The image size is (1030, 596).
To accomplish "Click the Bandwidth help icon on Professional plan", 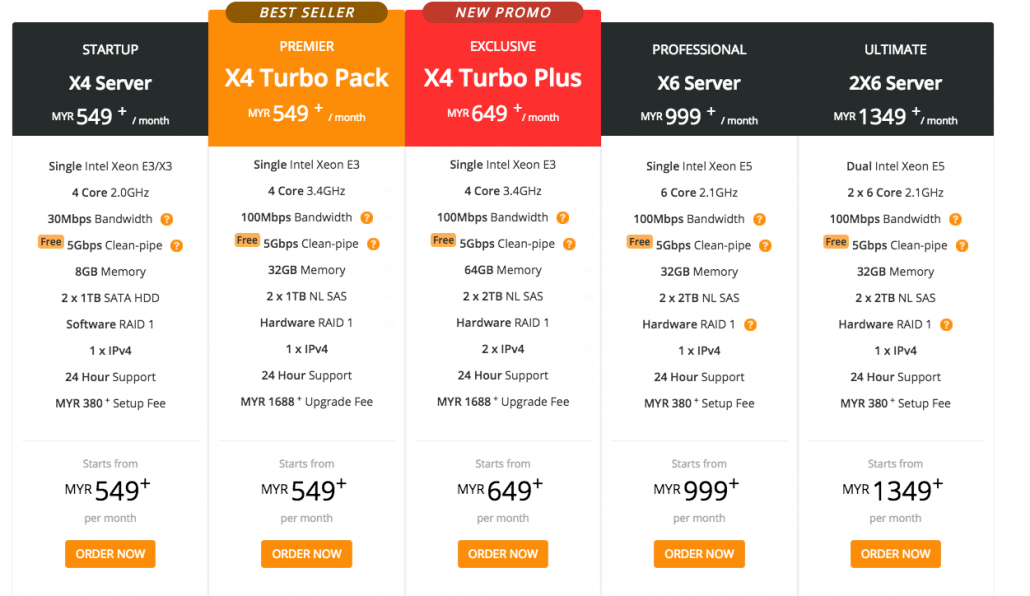I will (759, 218).
